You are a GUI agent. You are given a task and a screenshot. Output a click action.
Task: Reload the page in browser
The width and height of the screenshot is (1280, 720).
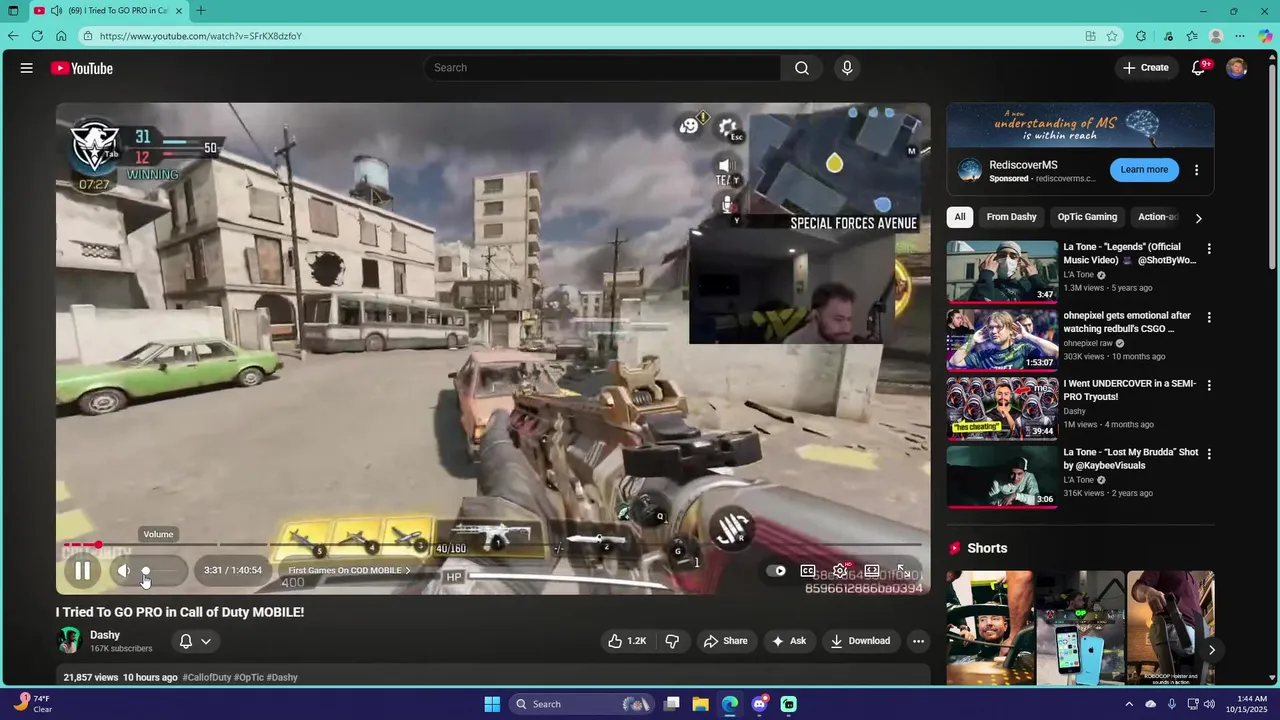(x=37, y=36)
